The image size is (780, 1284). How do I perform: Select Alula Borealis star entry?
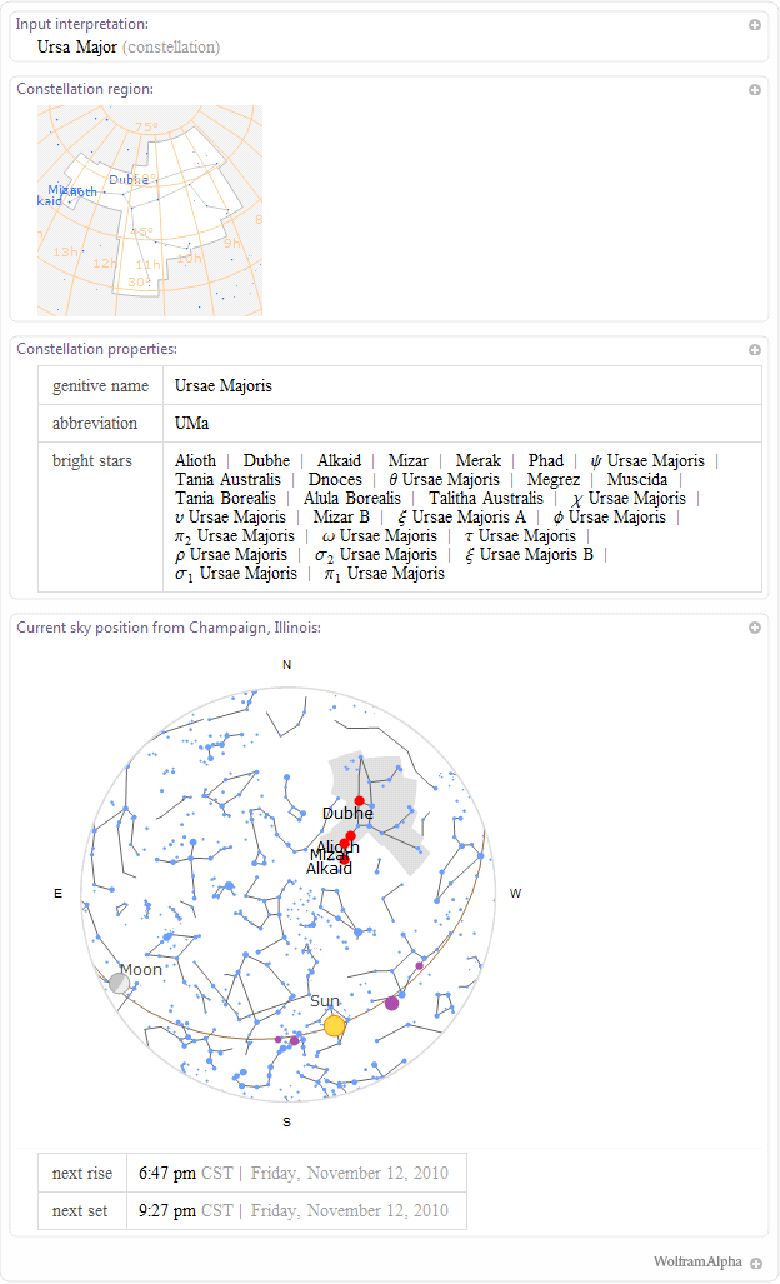352,498
